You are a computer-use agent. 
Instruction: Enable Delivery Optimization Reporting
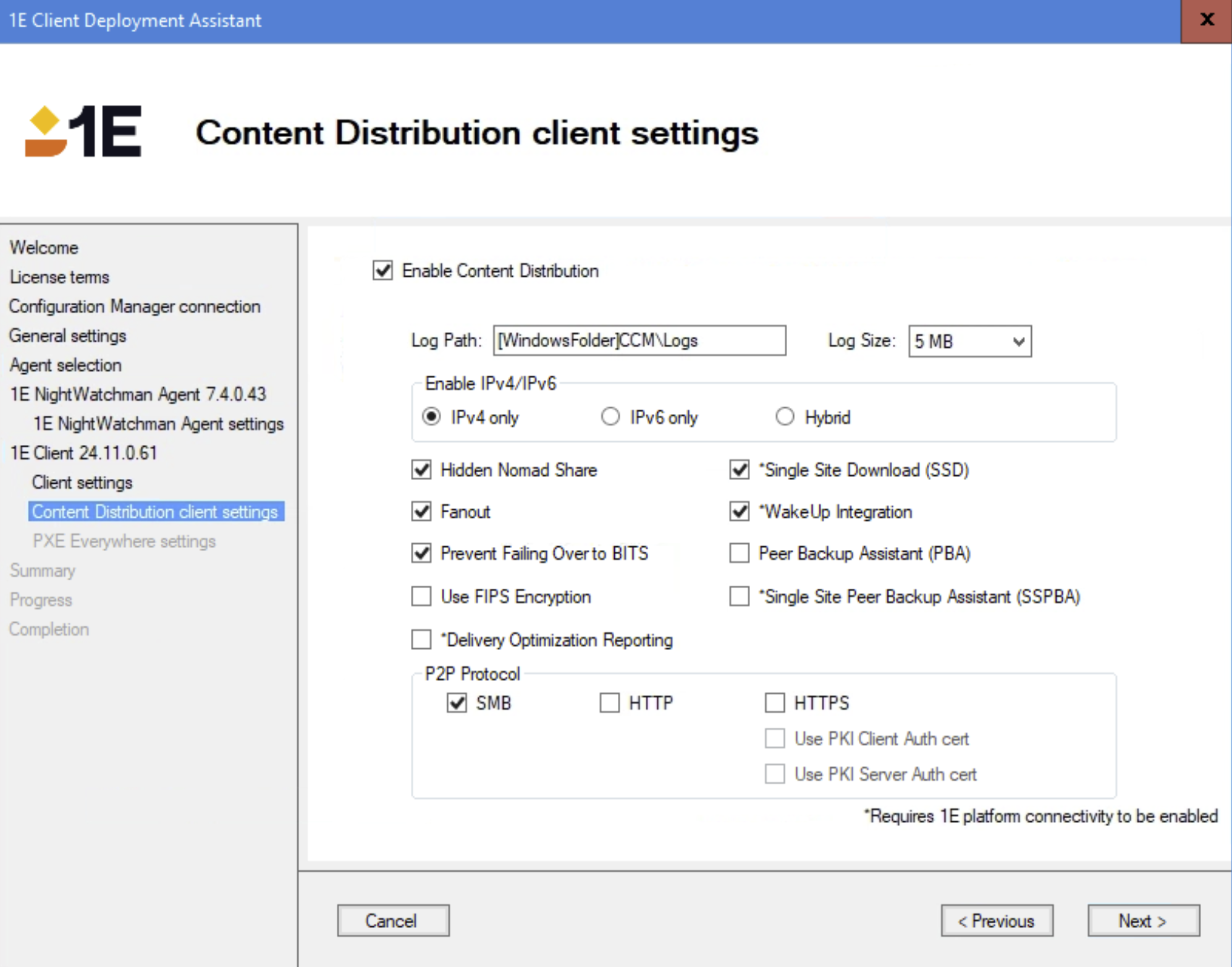421,640
